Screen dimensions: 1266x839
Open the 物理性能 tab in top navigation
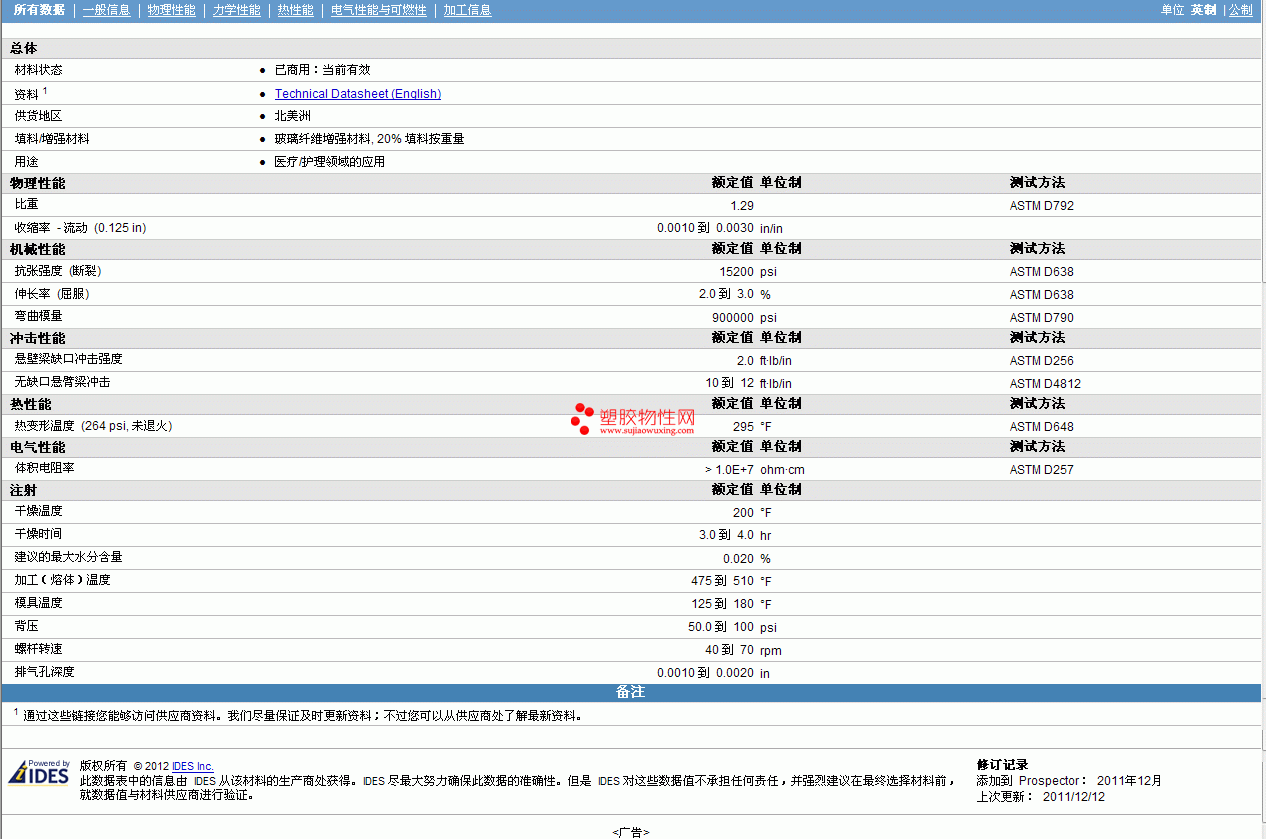[171, 10]
